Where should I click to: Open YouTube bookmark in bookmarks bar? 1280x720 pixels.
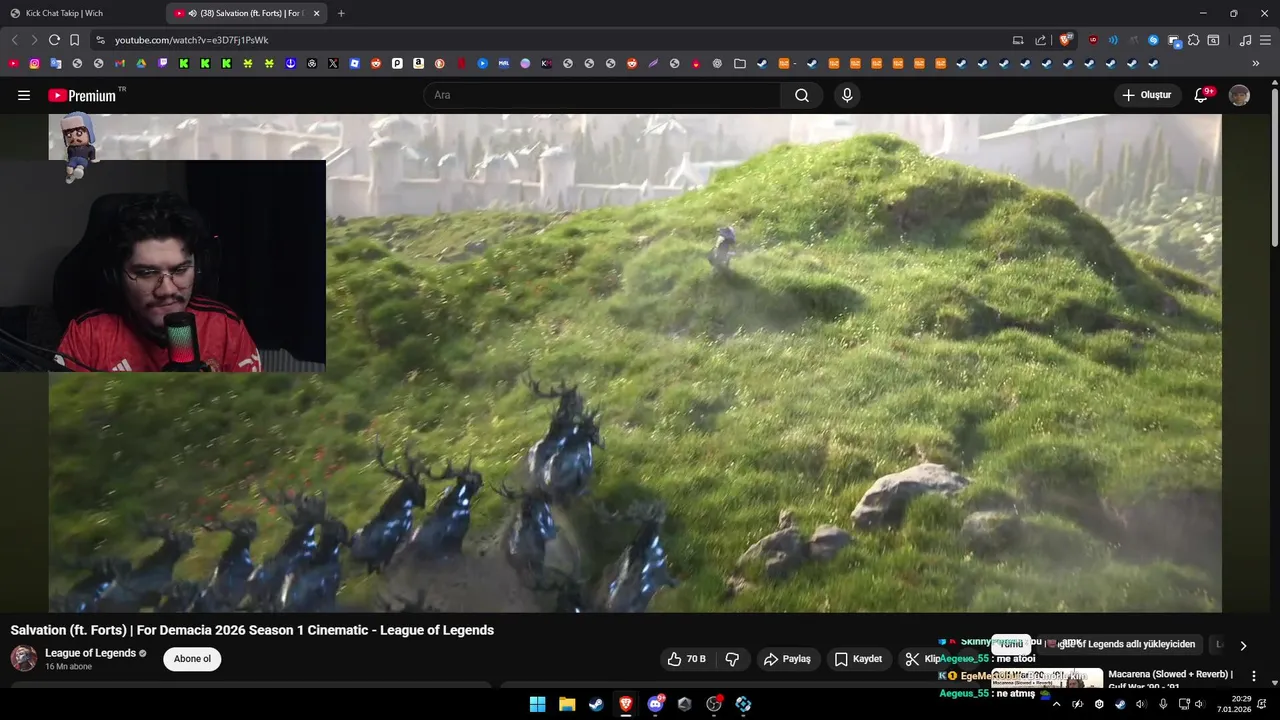13,63
